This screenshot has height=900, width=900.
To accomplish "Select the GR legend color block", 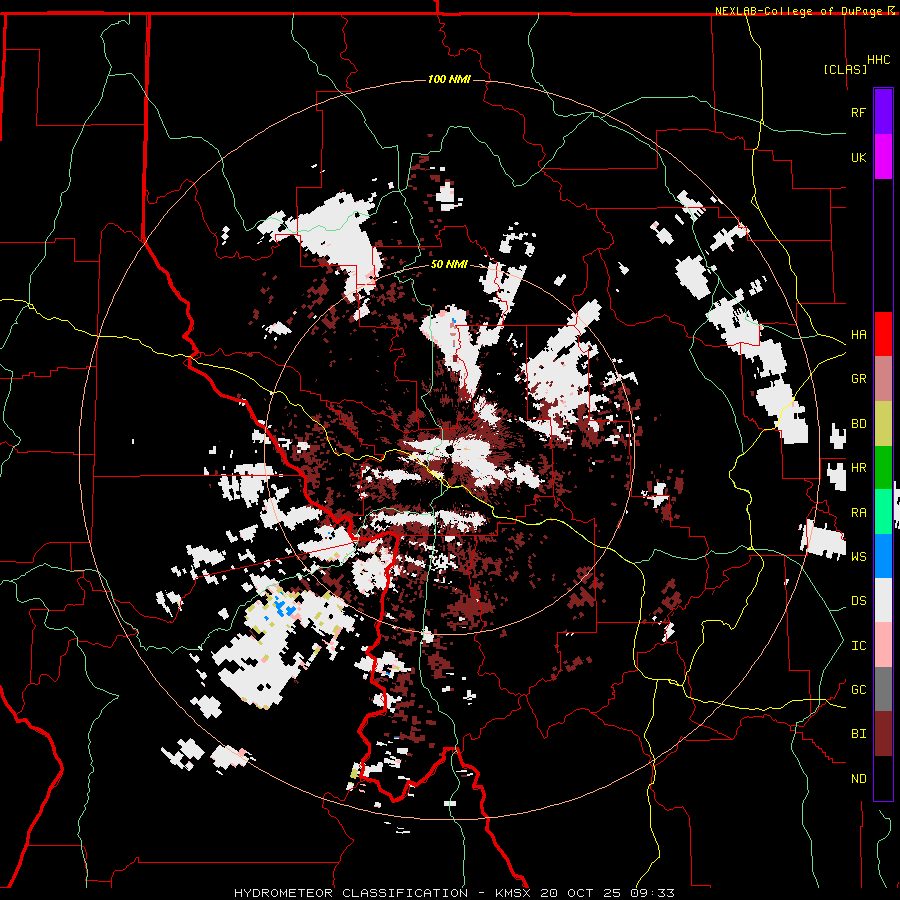I will pyautogui.click(x=883, y=379).
